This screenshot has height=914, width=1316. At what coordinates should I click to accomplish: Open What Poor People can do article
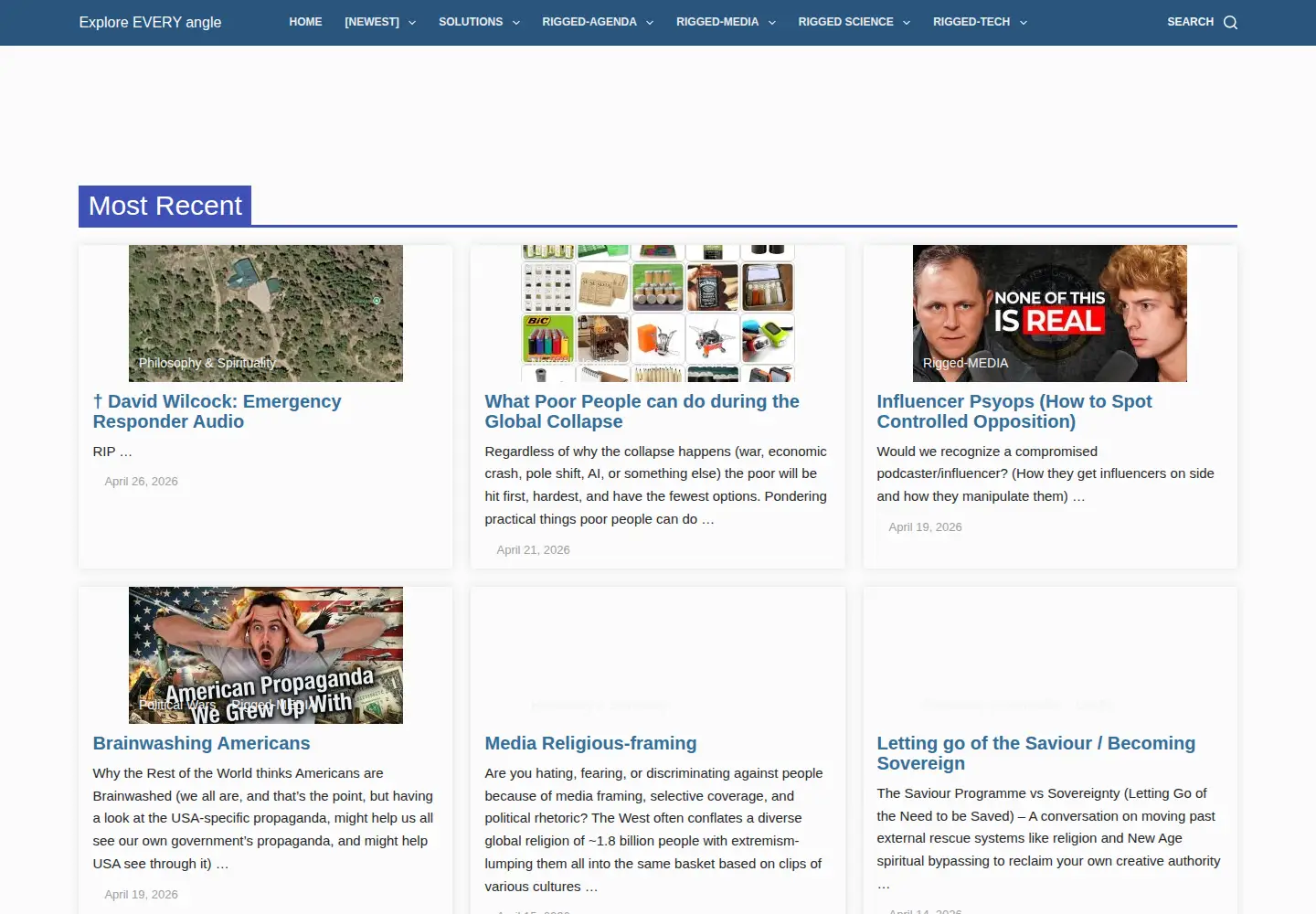tap(642, 411)
